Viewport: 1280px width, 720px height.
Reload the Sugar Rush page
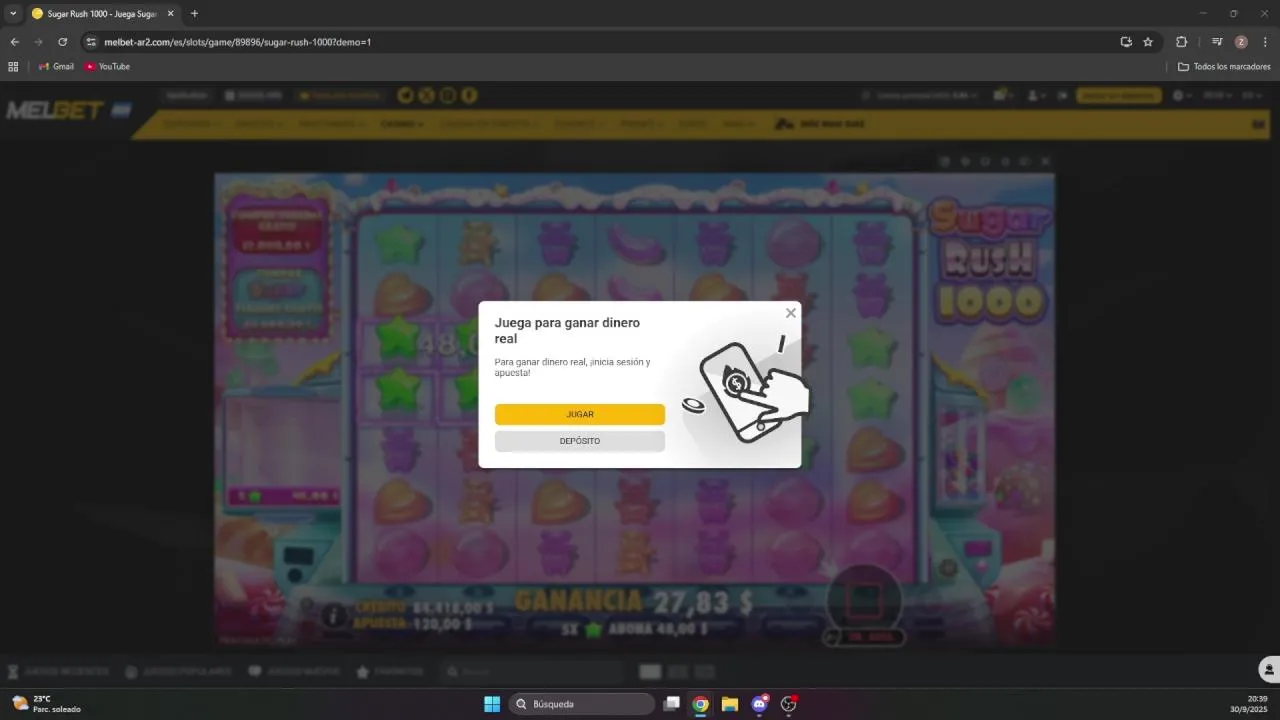pos(63,42)
